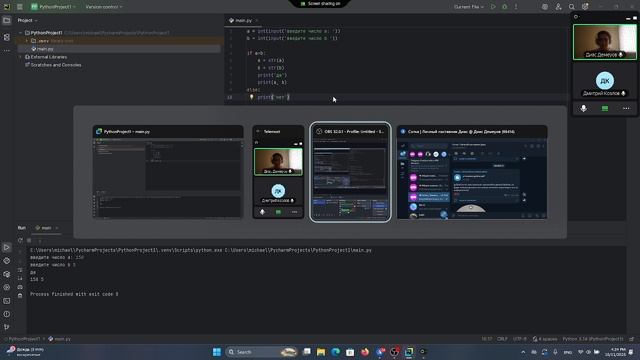The height and width of the screenshot is (360, 640).
Task: Open the Git tool window icon
Action: [7, 327]
